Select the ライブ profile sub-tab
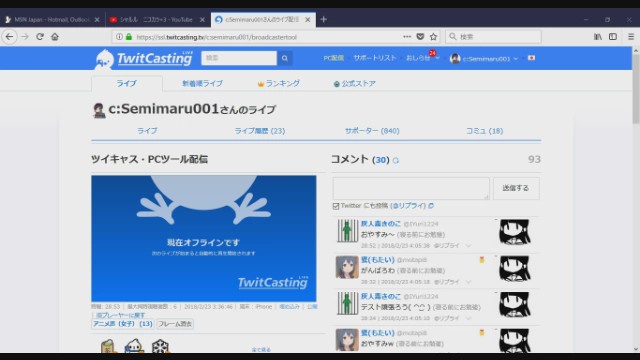The image size is (640, 360). point(147,131)
